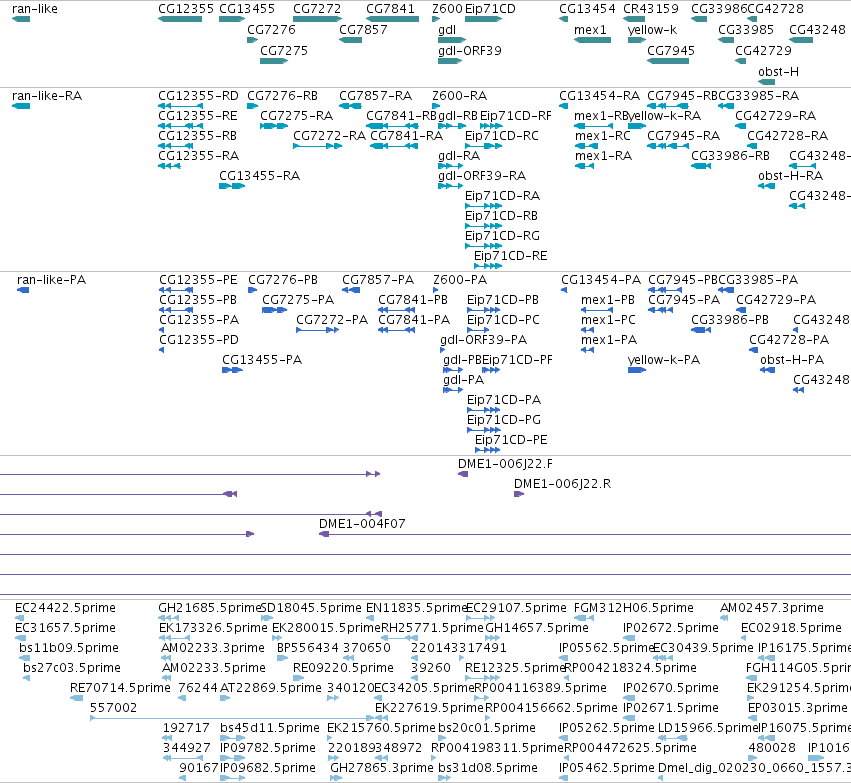Select the CG7841 gene label
Viewport: 851px width, 783px height.
[390, 9]
